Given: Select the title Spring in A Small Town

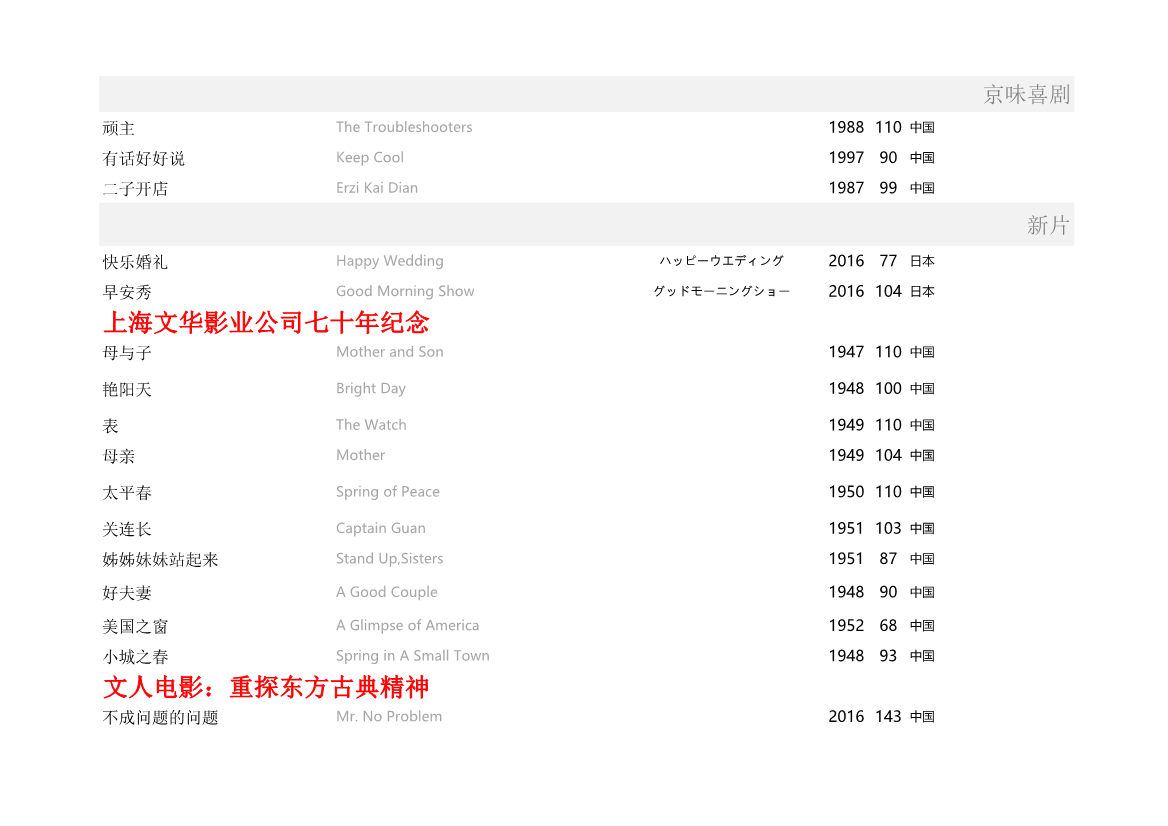Looking at the screenshot, I should click(x=413, y=656).
